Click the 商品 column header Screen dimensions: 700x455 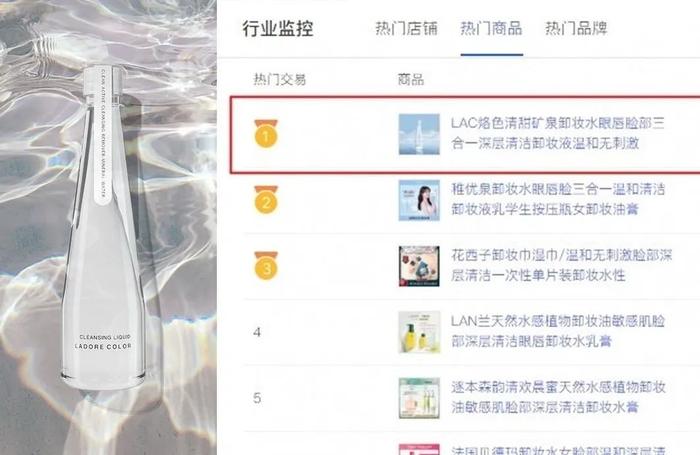pyautogui.click(x=411, y=79)
